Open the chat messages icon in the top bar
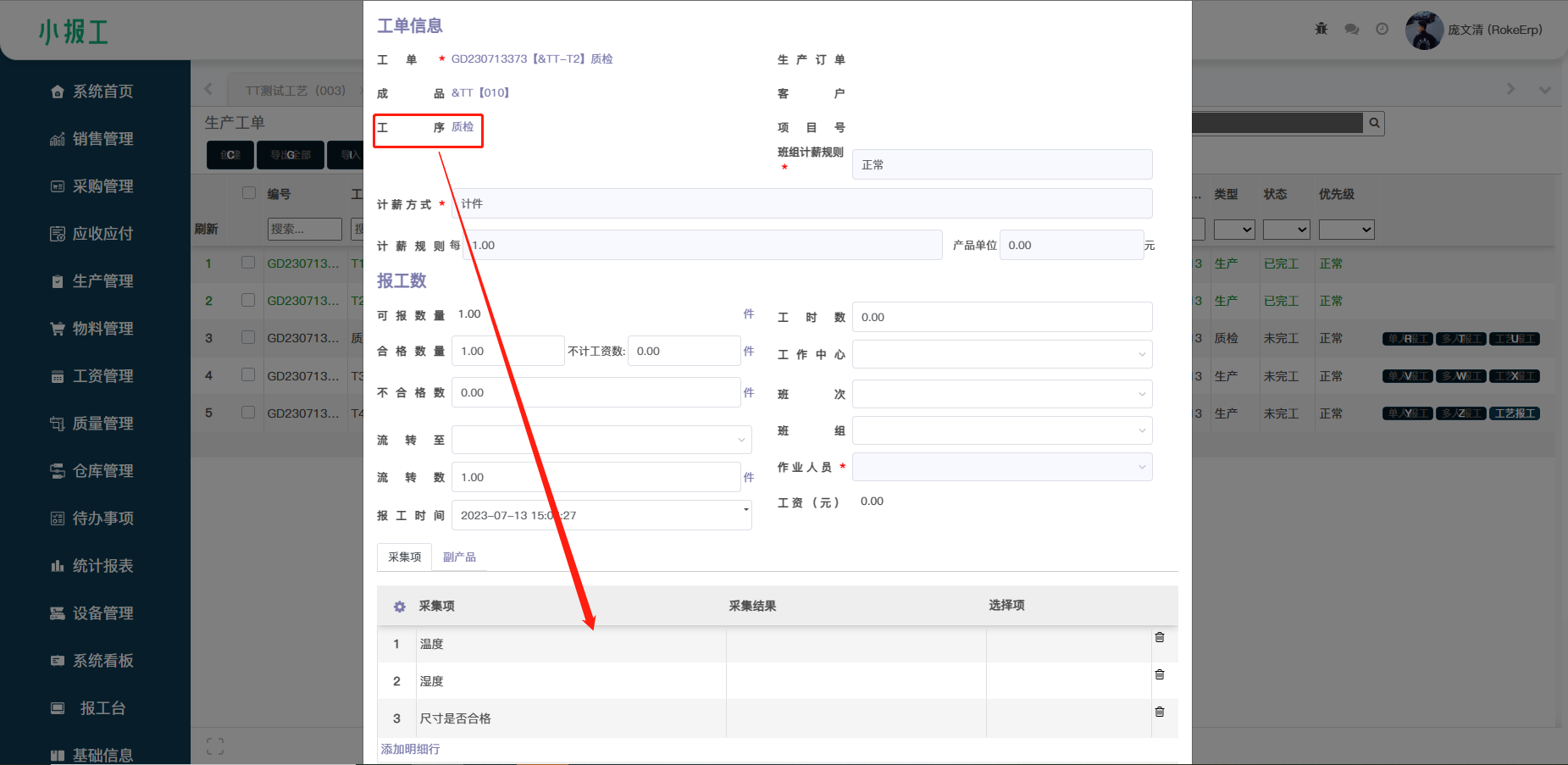 (x=1352, y=29)
